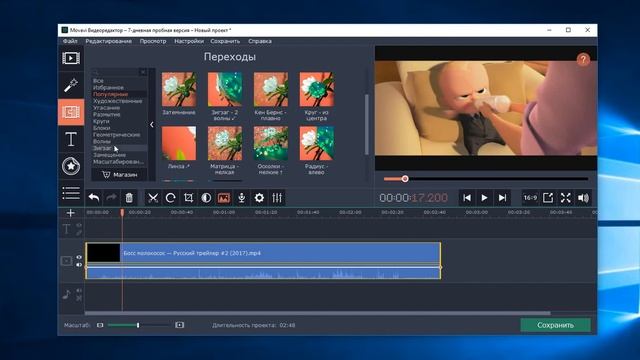Select the Избранное category

[108, 87]
